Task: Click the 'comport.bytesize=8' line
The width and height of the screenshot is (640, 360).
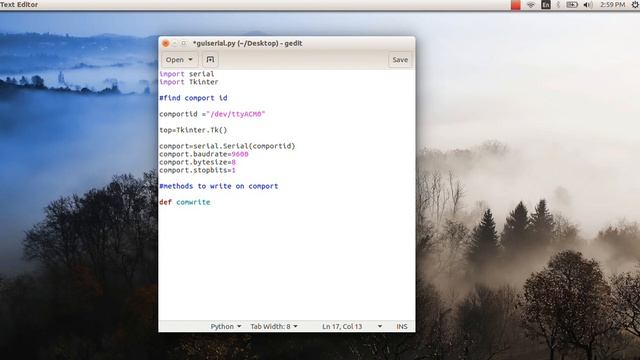Action: (x=198, y=162)
